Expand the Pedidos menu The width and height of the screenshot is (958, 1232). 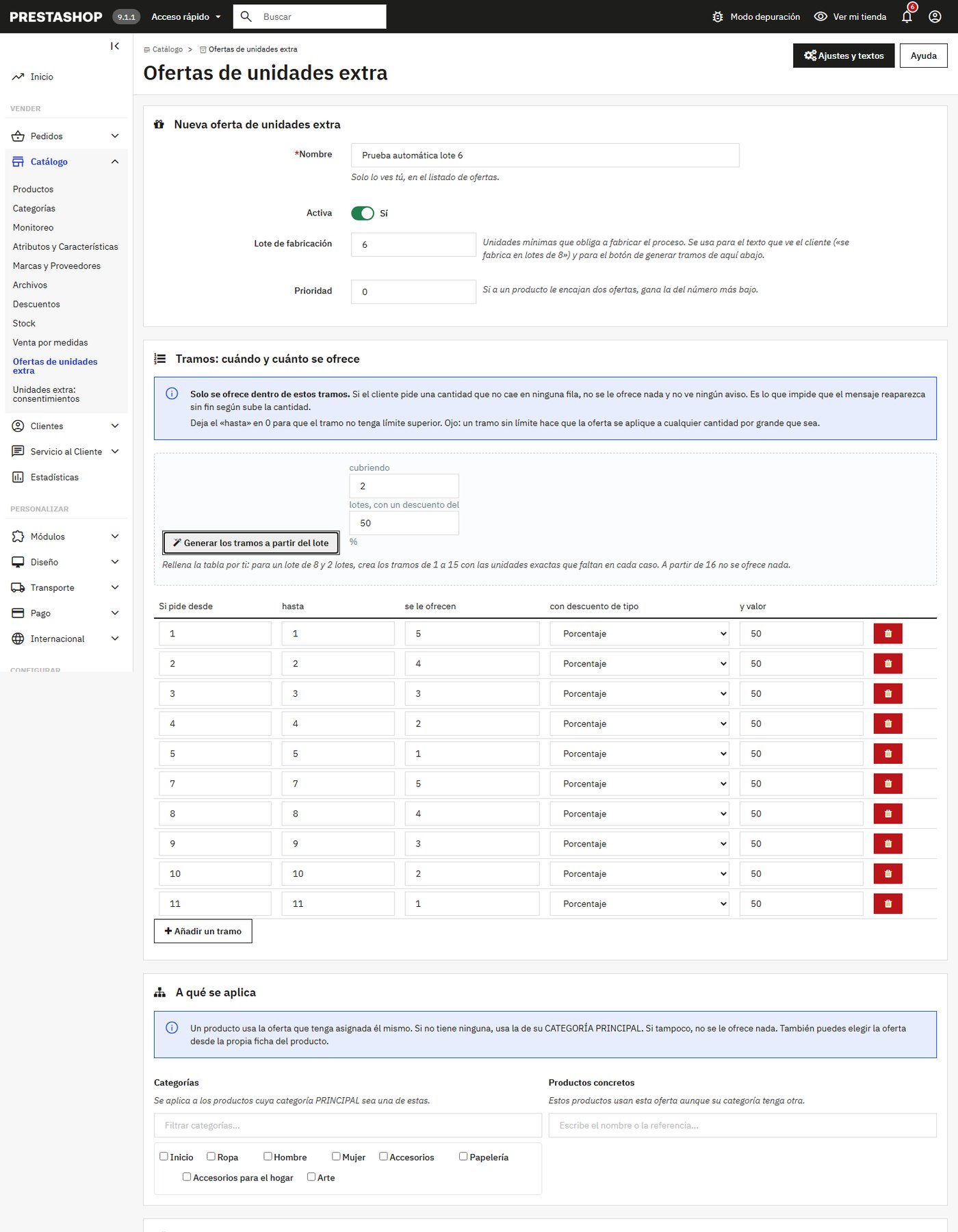tap(66, 136)
